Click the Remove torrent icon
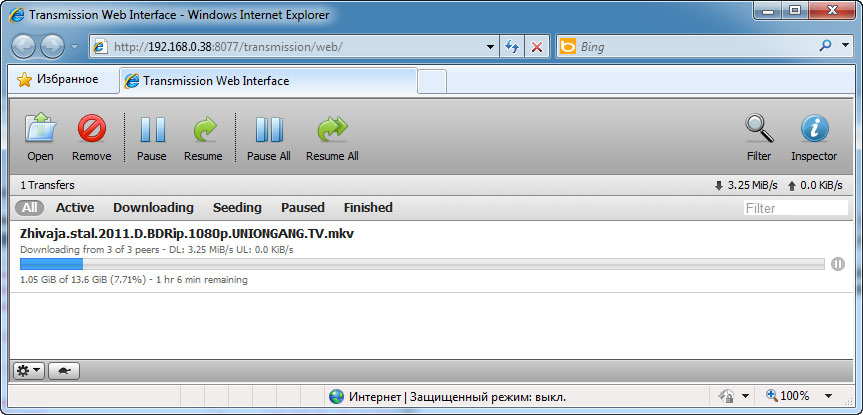The height and width of the screenshot is (415, 863). [x=91, y=128]
